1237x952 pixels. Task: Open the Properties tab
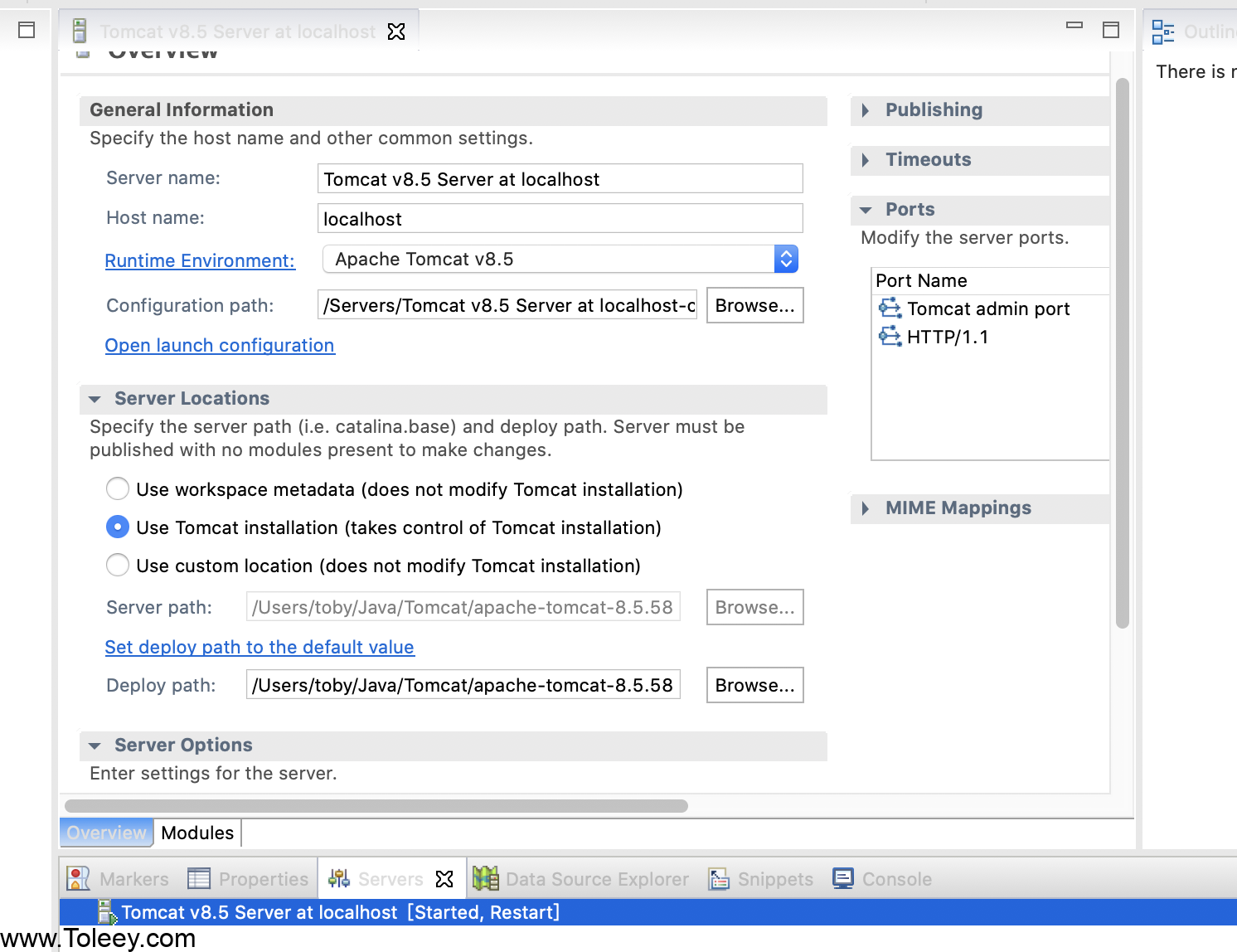pyautogui.click(x=248, y=879)
